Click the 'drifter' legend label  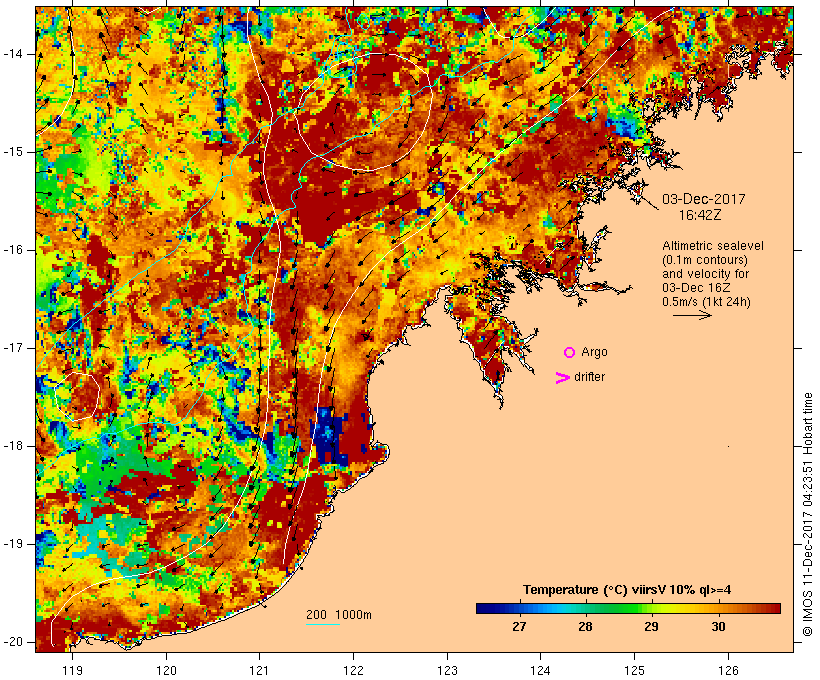pyautogui.click(x=589, y=377)
